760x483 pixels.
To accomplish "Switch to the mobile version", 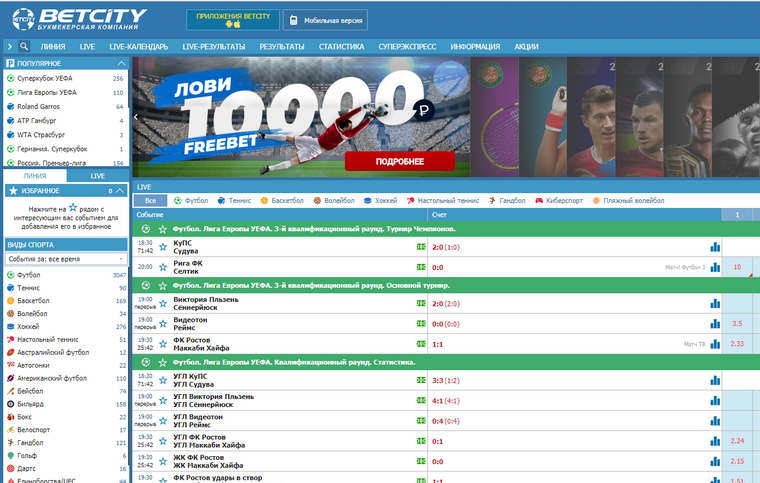I will pyautogui.click(x=325, y=20).
